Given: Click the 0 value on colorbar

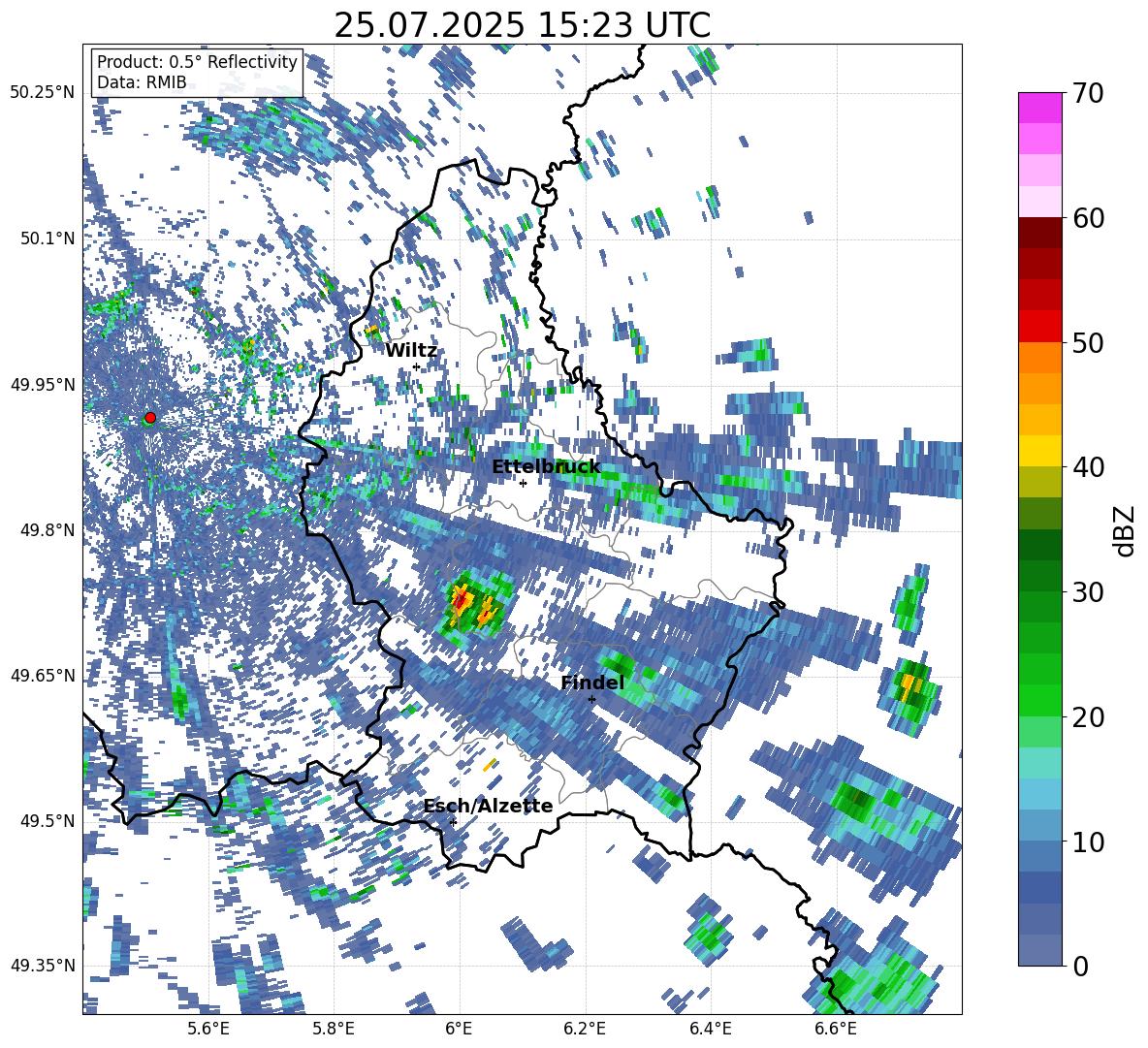Looking at the screenshot, I should [x=1080, y=966].
